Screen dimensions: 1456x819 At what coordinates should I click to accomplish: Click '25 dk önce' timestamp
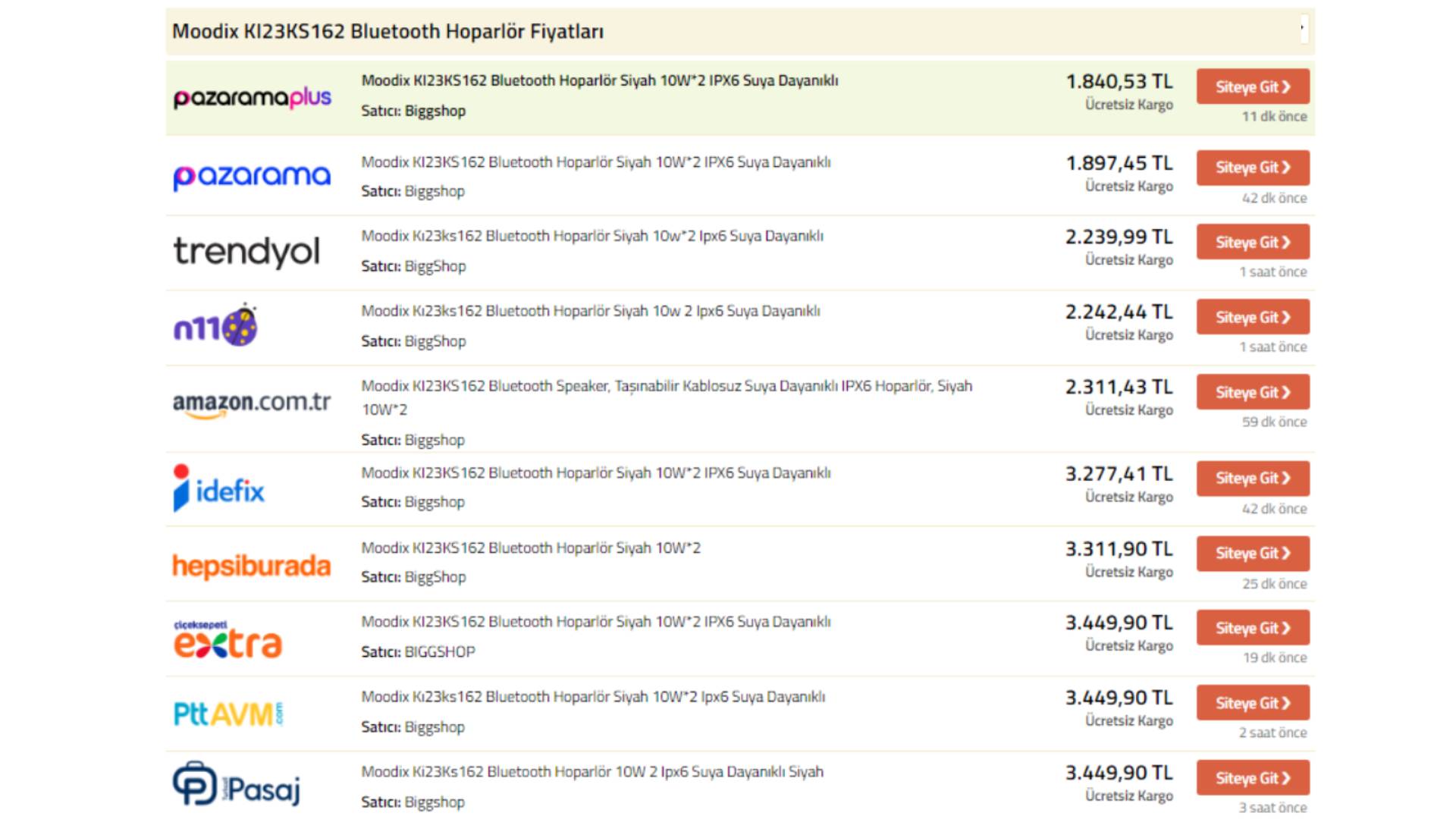tap(1274, 584)
